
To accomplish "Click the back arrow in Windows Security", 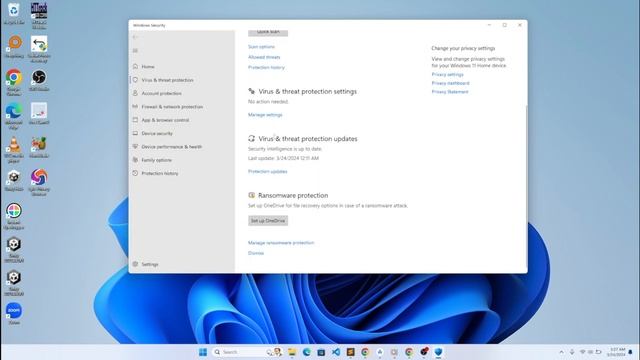I will [135, 37].
